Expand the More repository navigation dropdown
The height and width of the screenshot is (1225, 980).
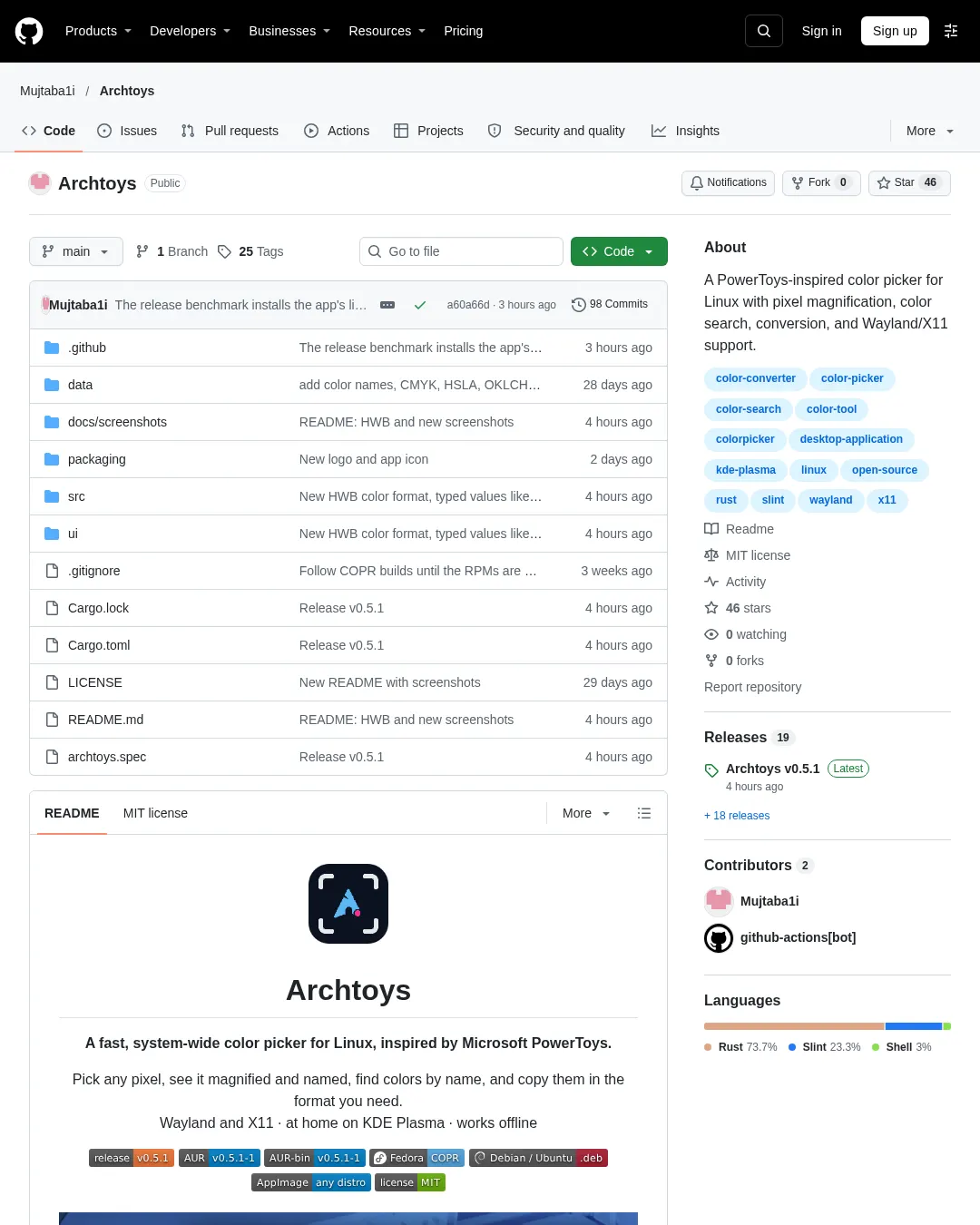pyautogui.click(x=930, y=131)
